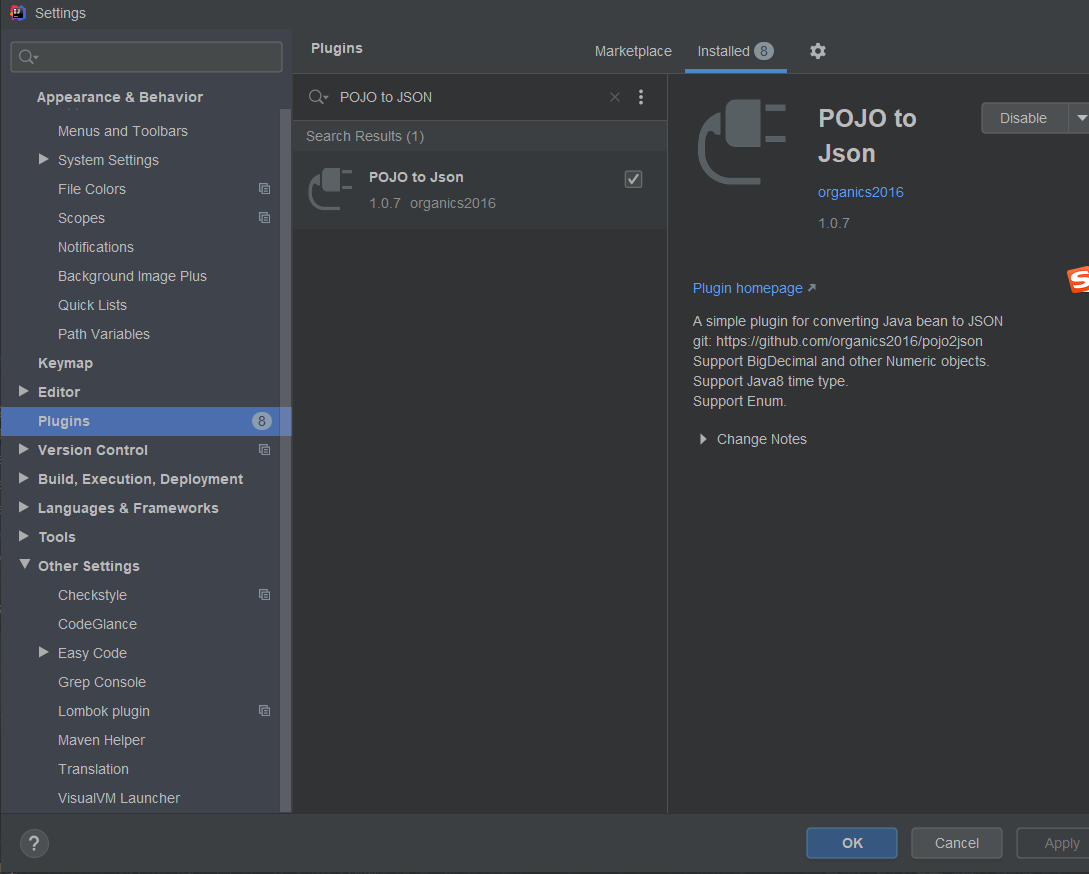Click the settings tree vertical scrollbar

click(285, 460)
